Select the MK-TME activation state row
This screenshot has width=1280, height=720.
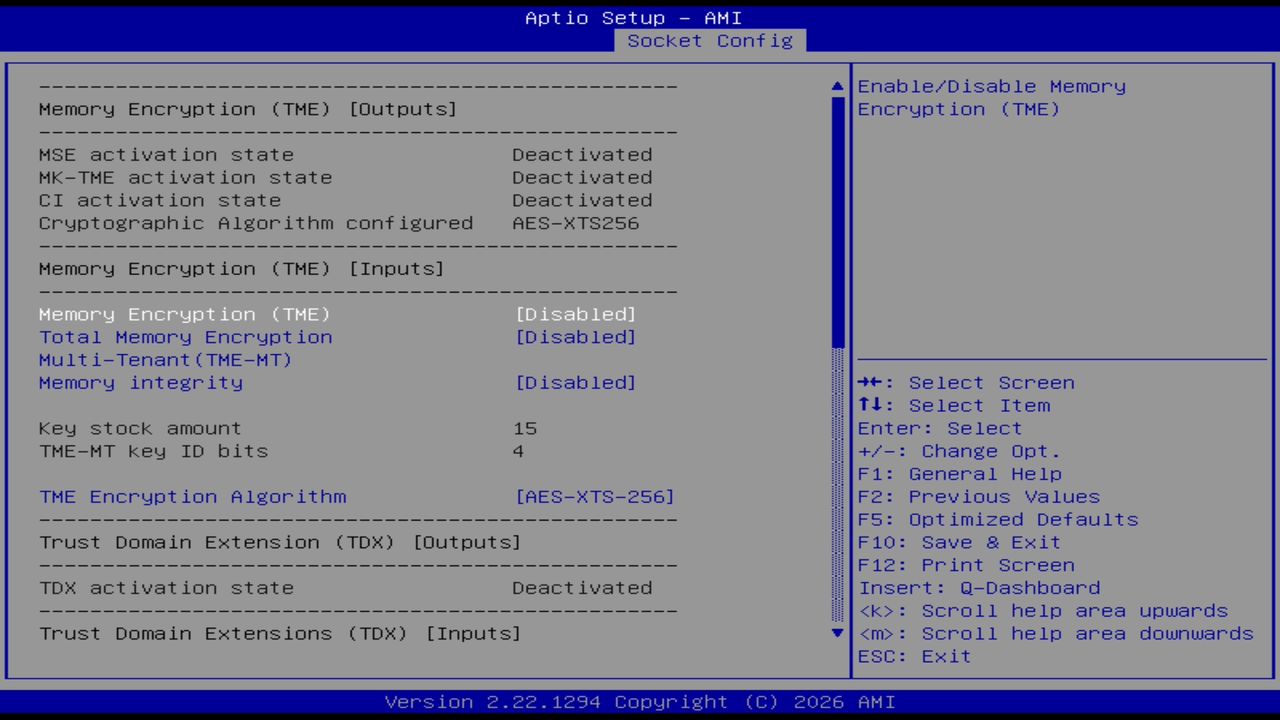[185, 177]
